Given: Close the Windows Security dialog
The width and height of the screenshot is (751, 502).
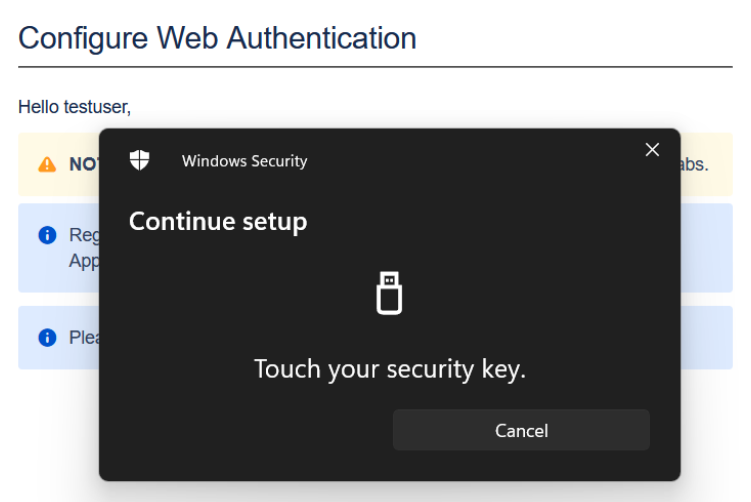Looking at the screenshot, I should (x=652, y=150).
